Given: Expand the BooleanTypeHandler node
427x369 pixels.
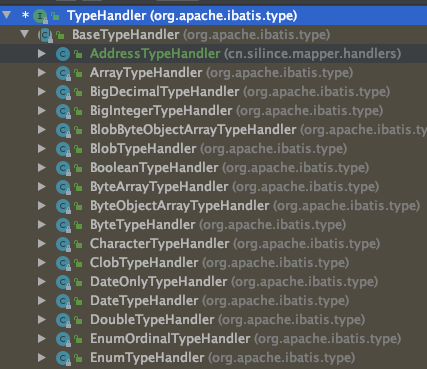Looking at the screenshot, I should 42,167.
